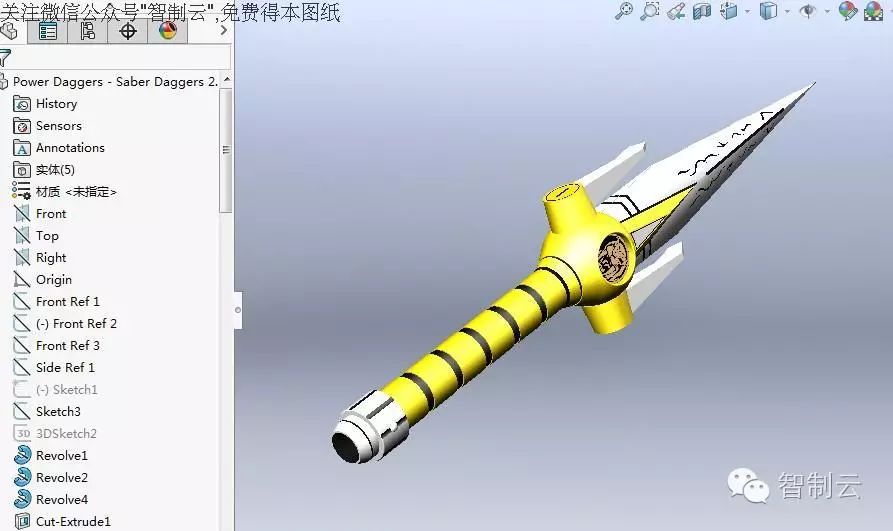Activate the Zoom to Area tool
Image resolution: width=893 pixels, height=531 pixels.
click(x=650, y=11)
